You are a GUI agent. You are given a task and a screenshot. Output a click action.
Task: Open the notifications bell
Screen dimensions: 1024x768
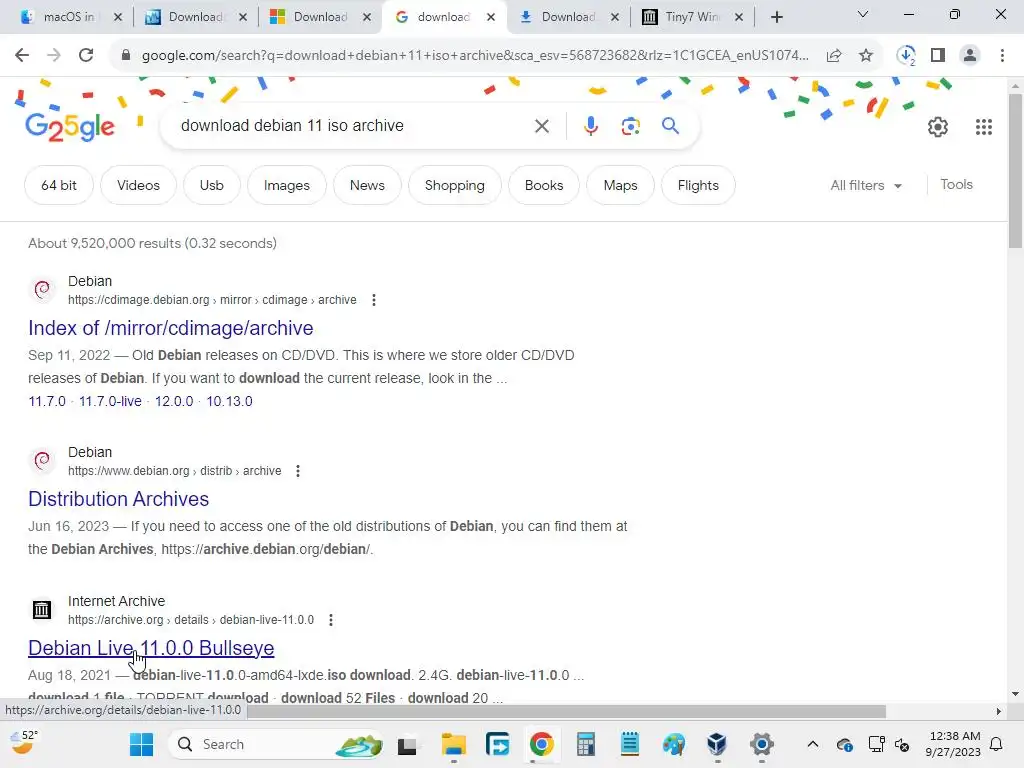click(997, 744)
